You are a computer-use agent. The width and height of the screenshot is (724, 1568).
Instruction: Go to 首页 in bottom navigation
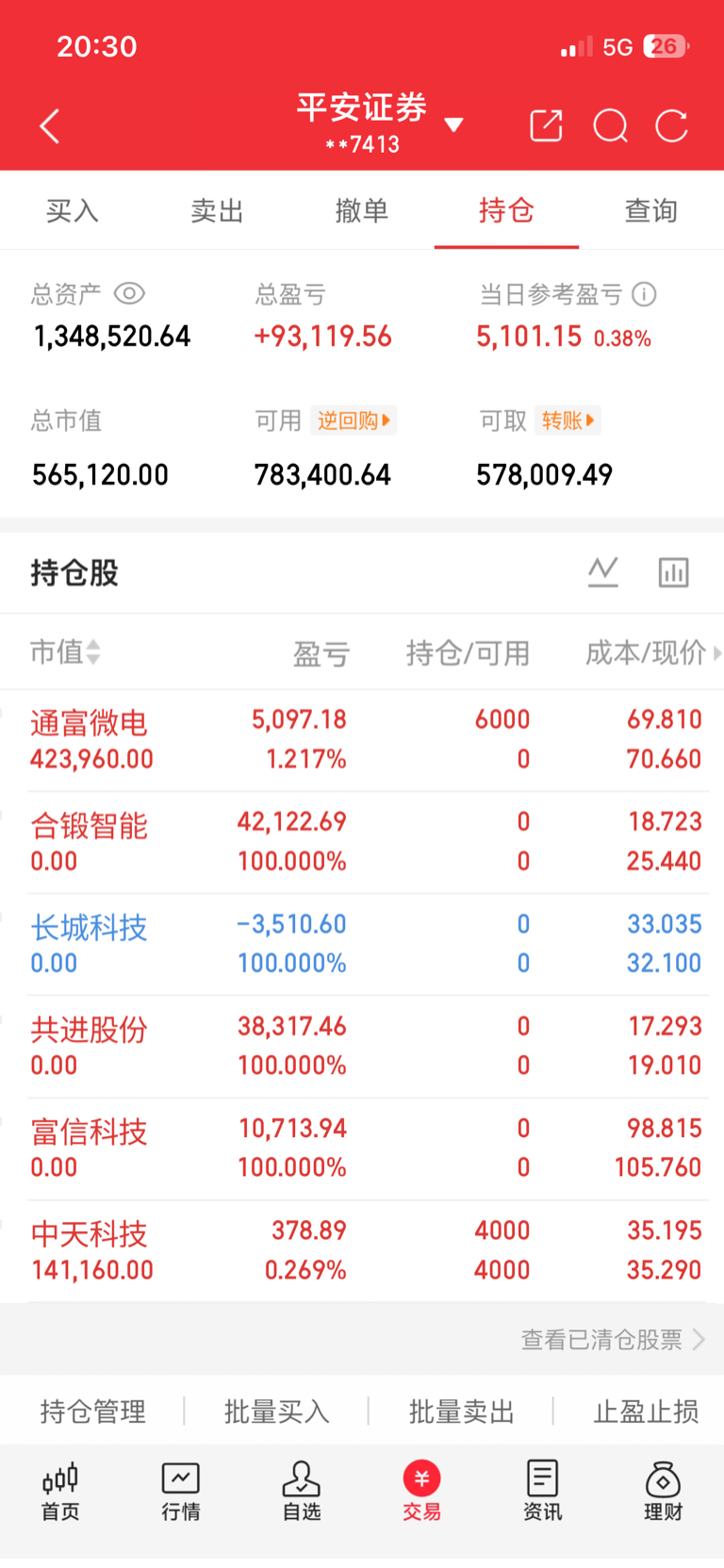pos(60,1491)
